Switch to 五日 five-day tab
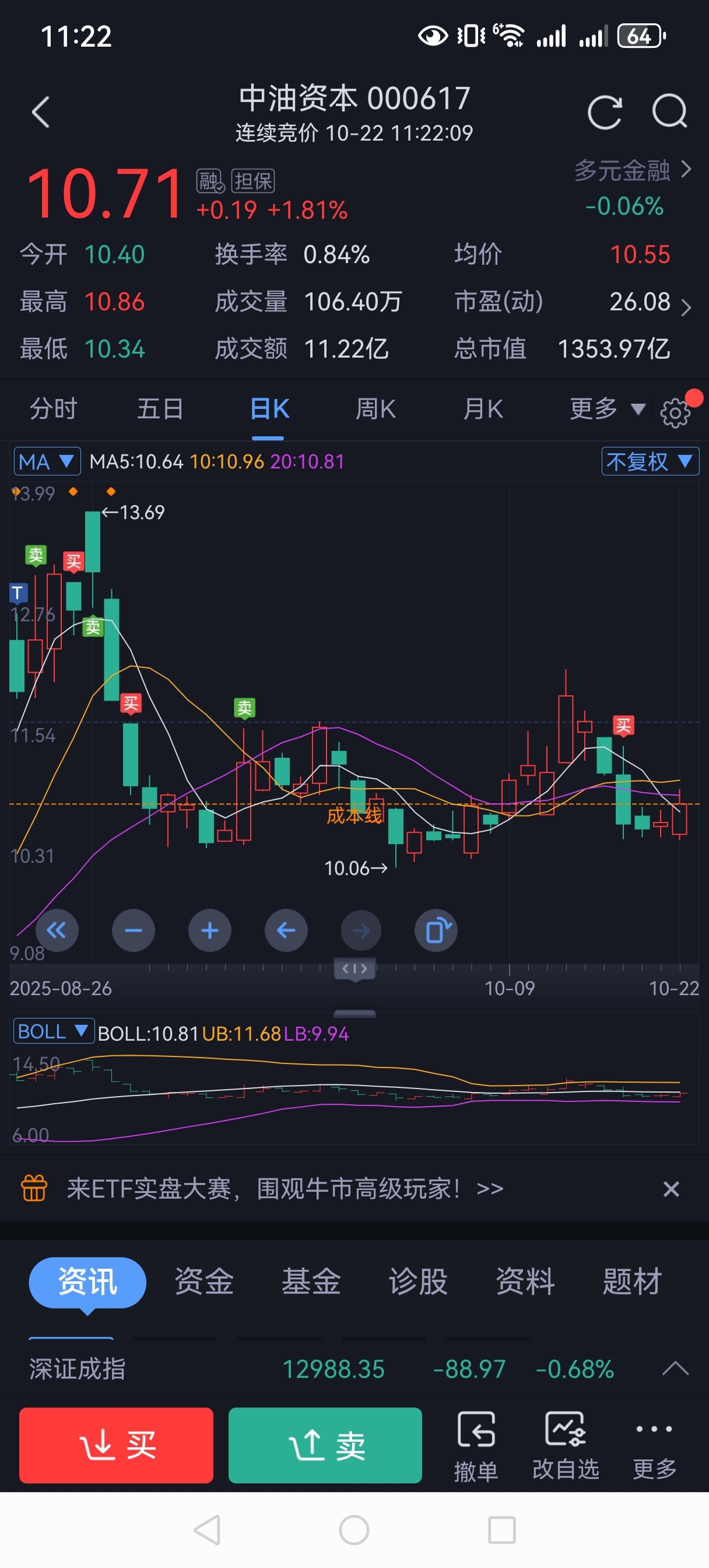 [160, 409]
